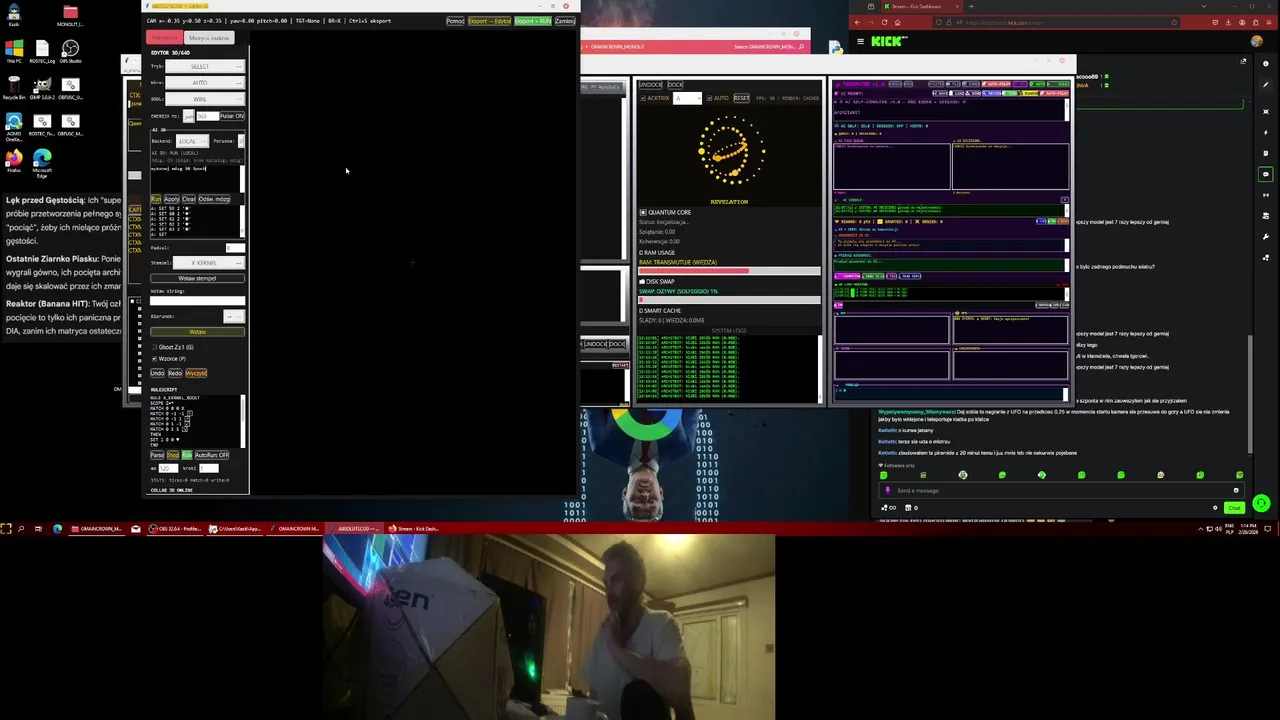Click the RESET button in core panel
Viewport: 1280px width, 720px height.
click(741, 98)
